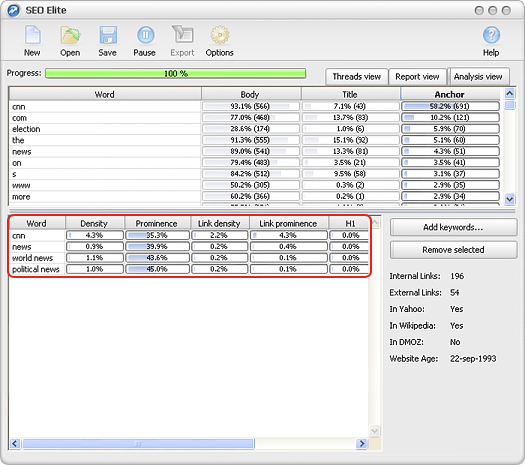Click the New document icon
This screenshot has height=465, width=525.
coord(32,35)
